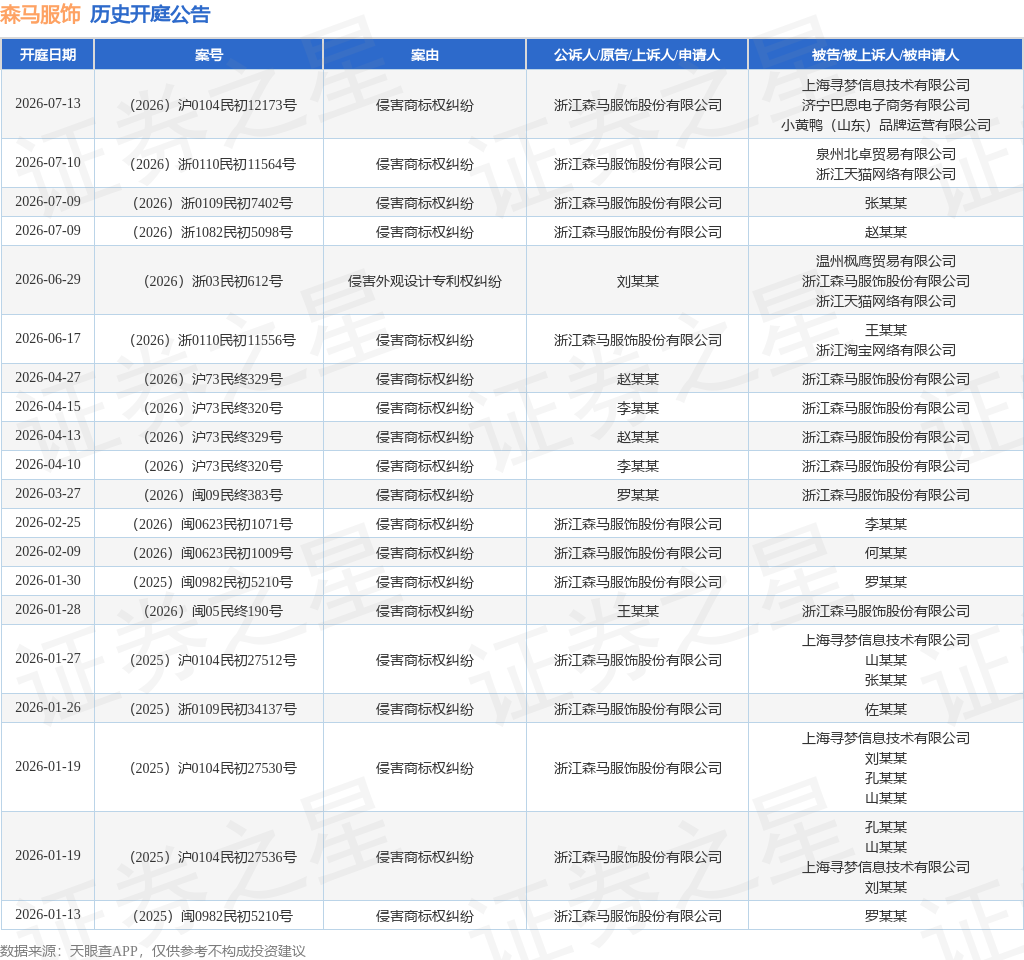Select 侵害外观设计专利权纠纷 case cause
The width and height of the screenshot is (1024, 960).
(424, 281)
